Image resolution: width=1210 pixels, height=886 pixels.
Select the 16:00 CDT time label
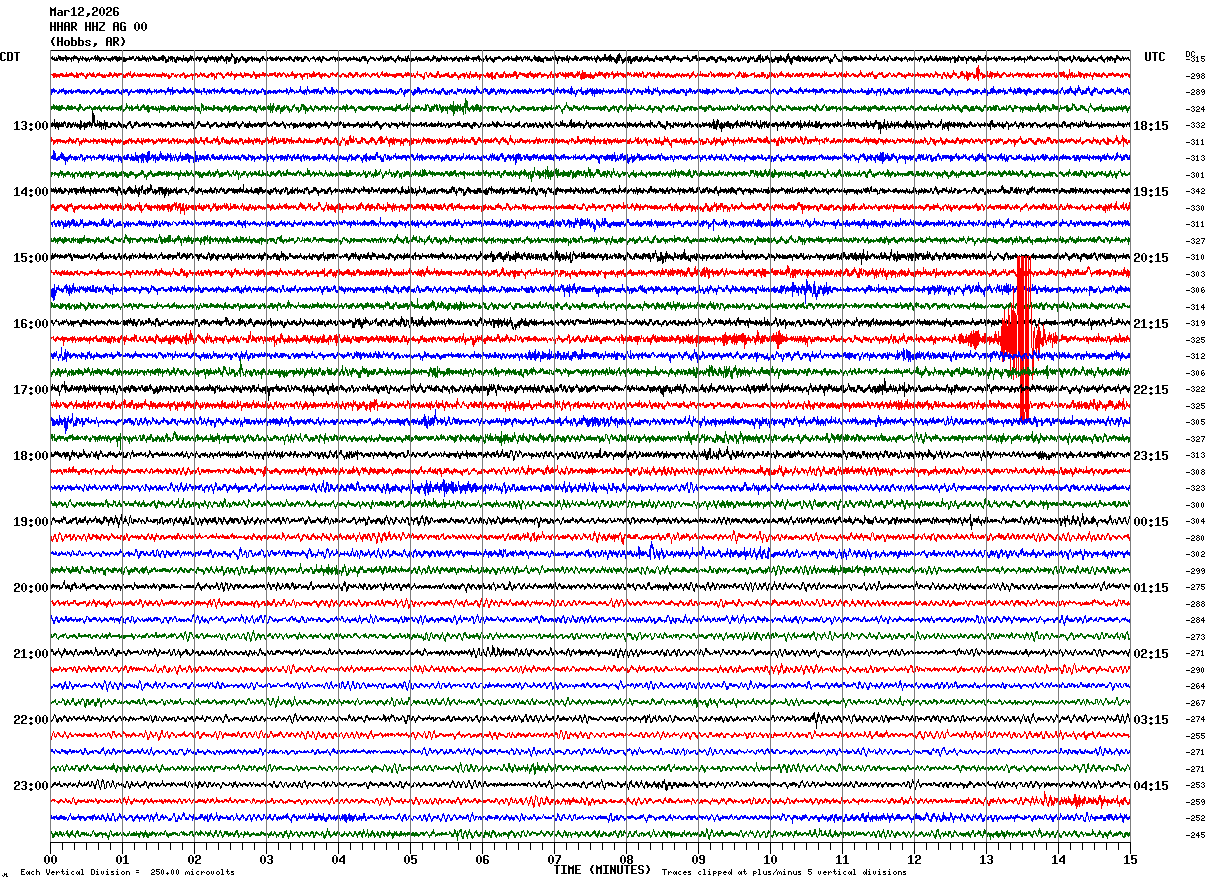pyautogui.click(x=31, y=324)
